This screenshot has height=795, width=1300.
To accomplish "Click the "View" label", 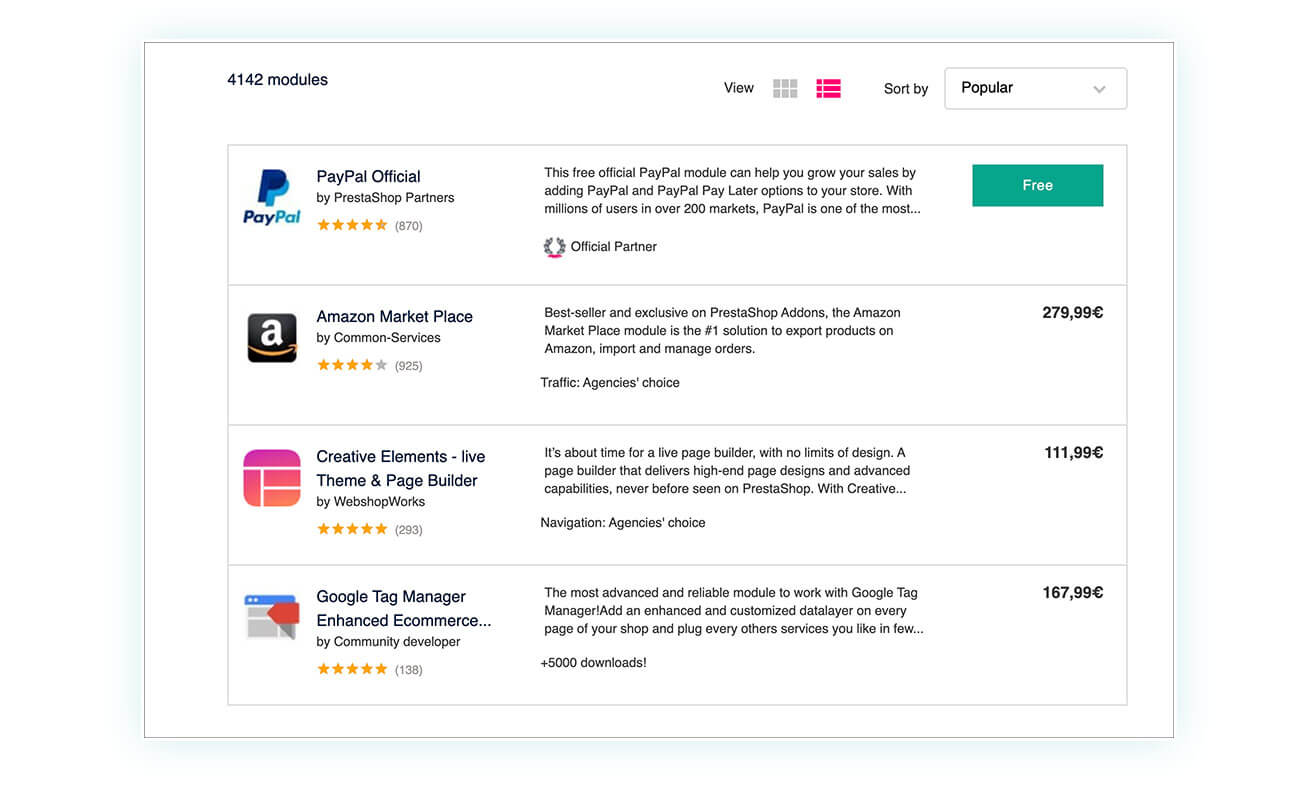I will coord(739,88).
